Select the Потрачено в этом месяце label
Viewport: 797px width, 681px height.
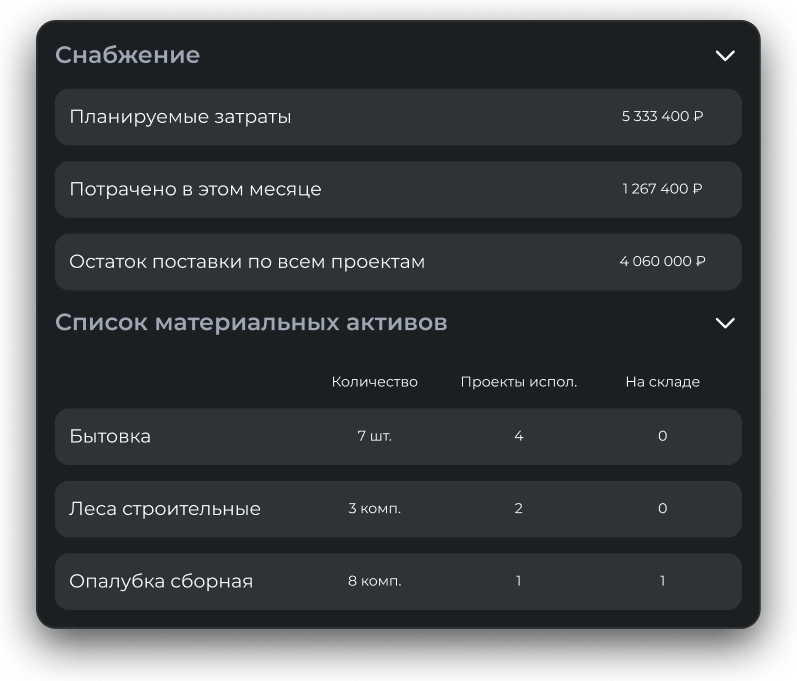click(x=195, y=189)
